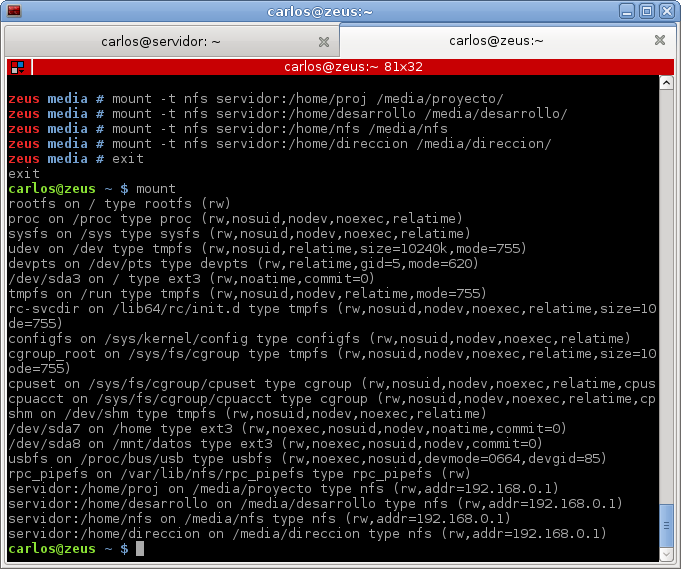
Task: Click the 'servidor:/home/direccion on /media/direccion' output line
Action: [x=307, y=533]
